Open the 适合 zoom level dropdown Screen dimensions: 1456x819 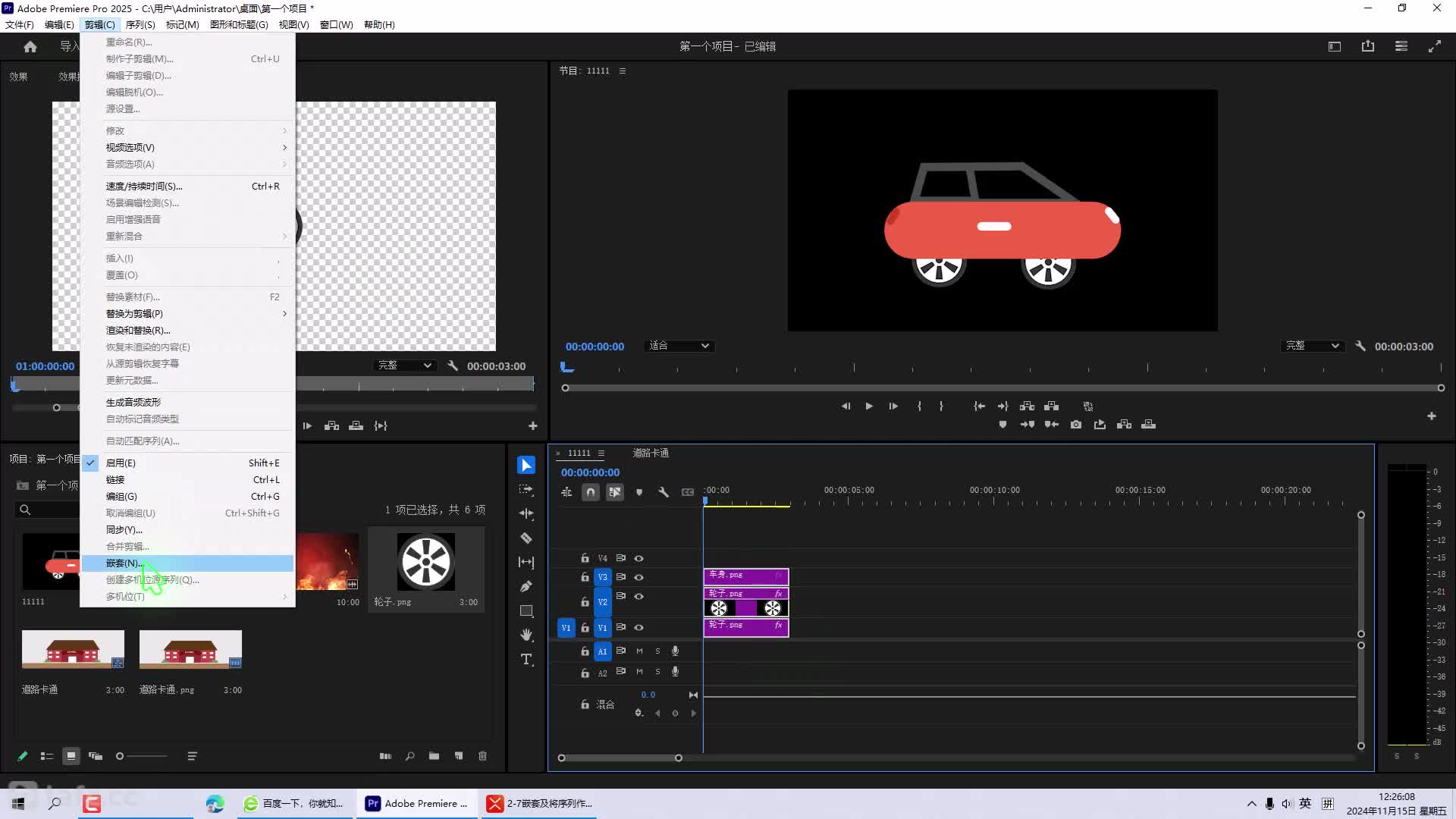[679, 346]
